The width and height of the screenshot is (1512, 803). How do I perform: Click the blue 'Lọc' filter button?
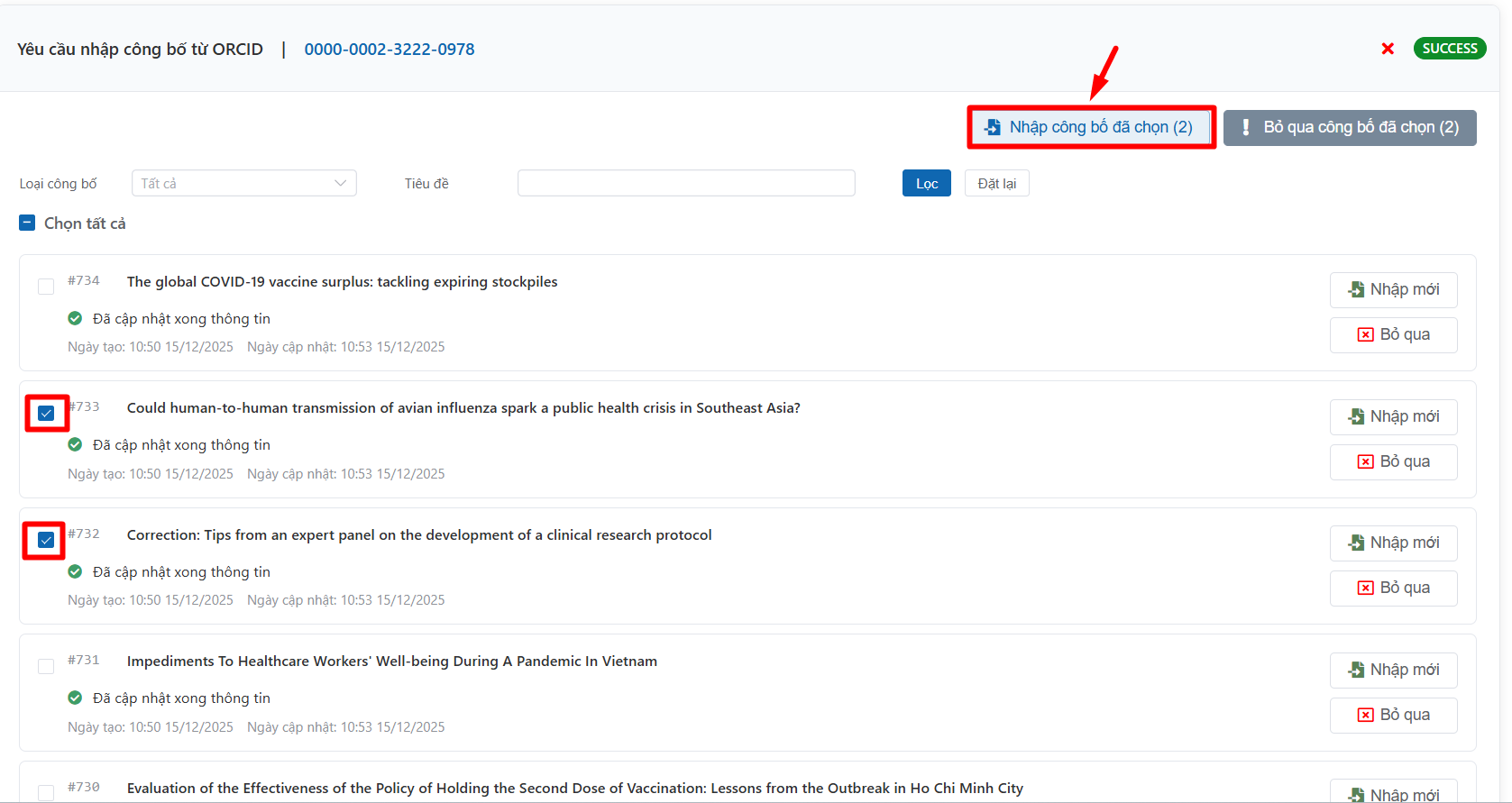click(926, 183)
